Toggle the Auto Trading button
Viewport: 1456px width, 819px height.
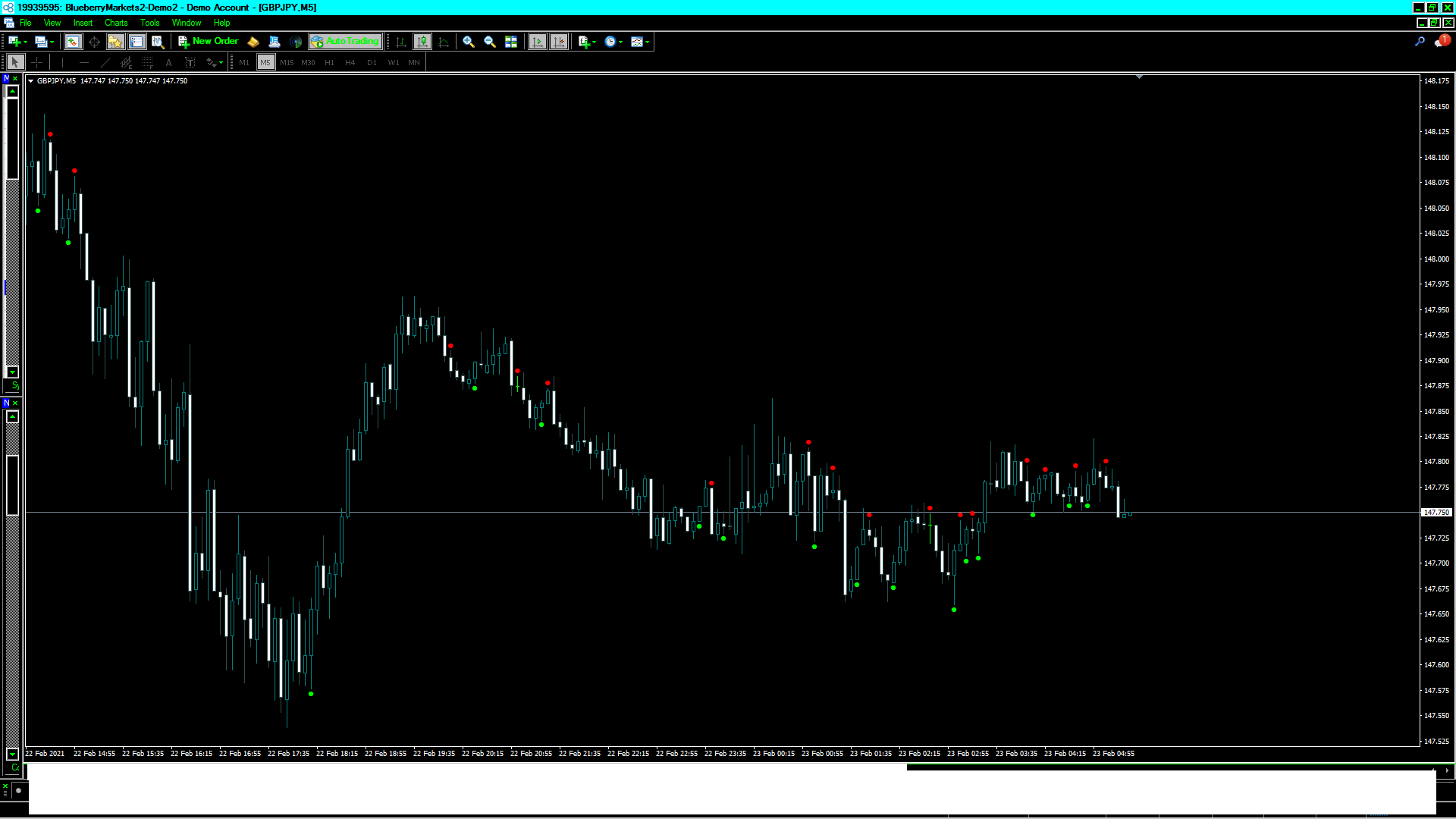pos(345,42)
